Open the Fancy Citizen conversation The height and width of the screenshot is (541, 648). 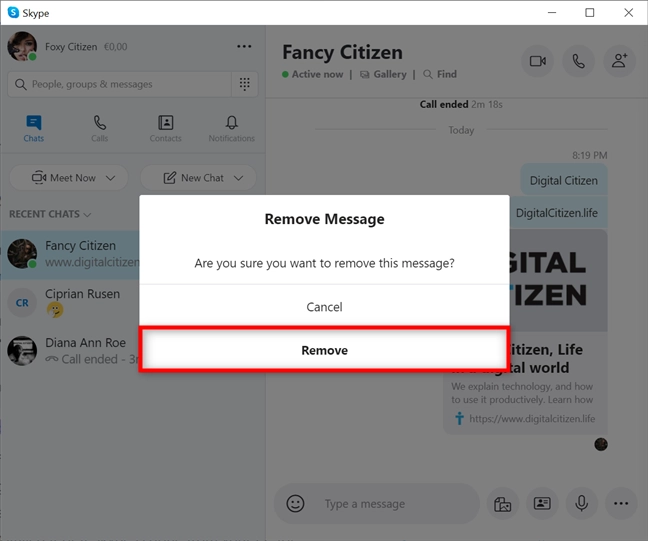point(70,254)
